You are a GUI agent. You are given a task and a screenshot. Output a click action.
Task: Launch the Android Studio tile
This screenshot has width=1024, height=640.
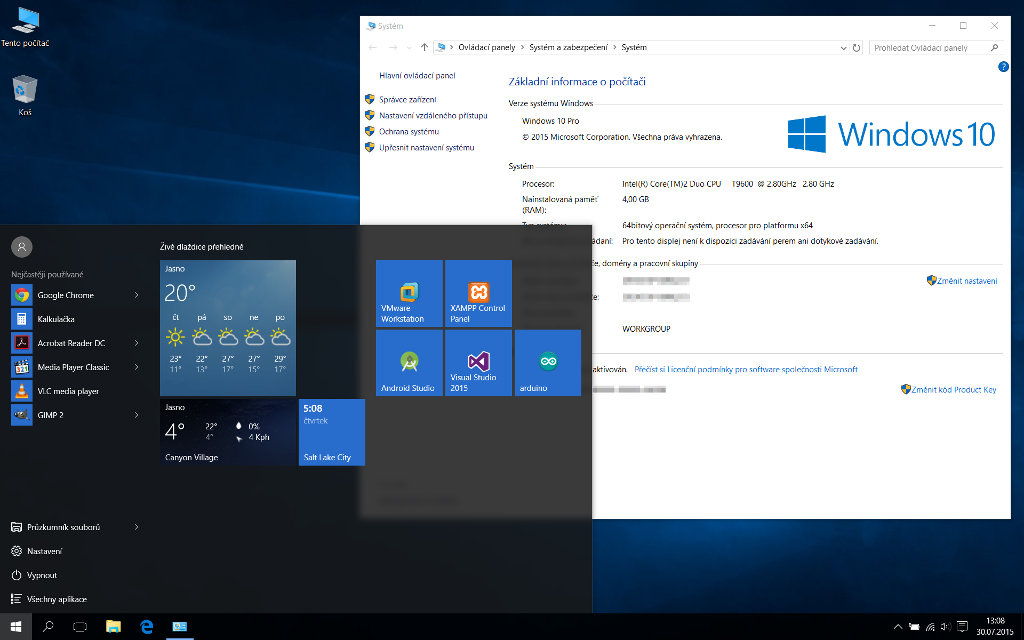(409, 362)
